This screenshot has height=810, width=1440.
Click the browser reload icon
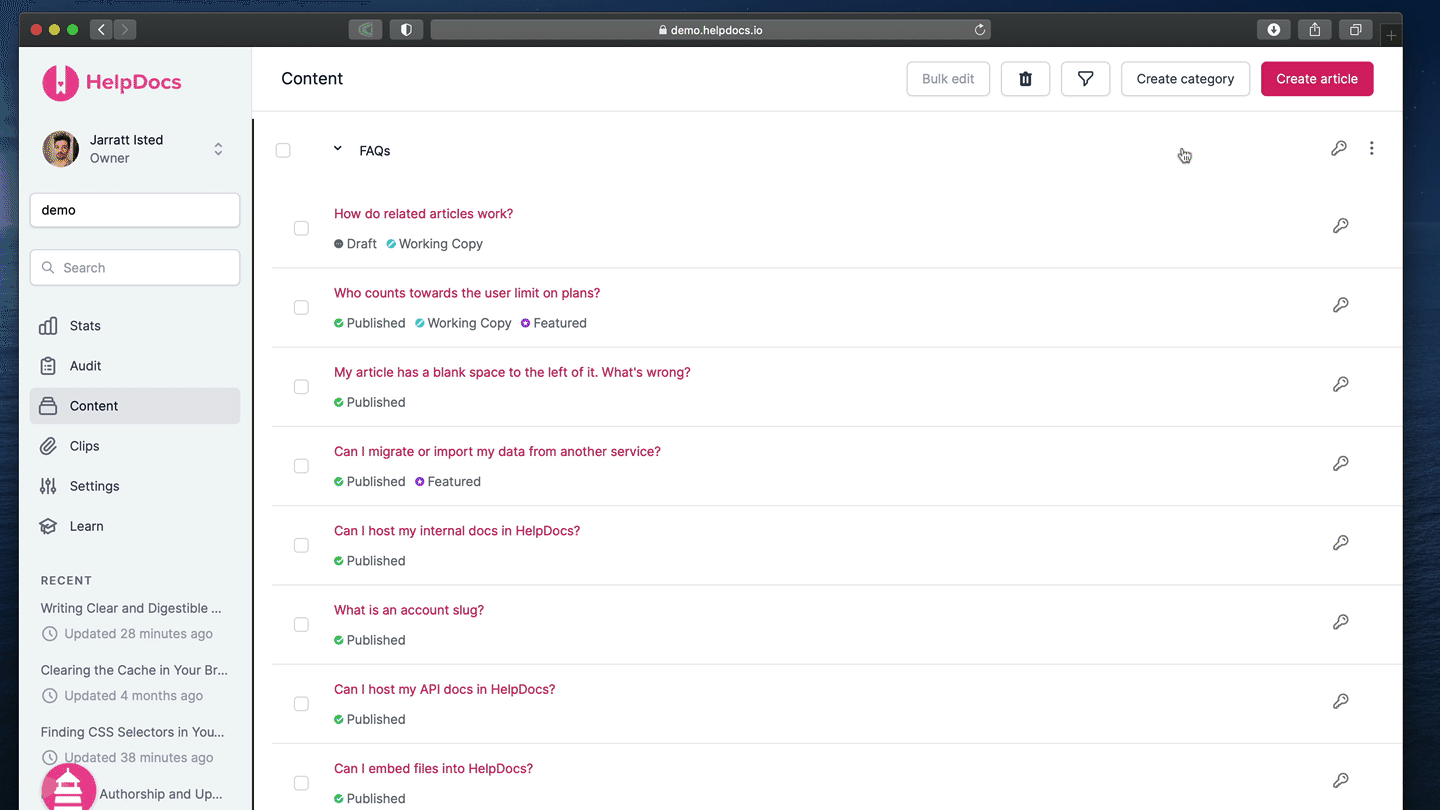pos(980,30)
